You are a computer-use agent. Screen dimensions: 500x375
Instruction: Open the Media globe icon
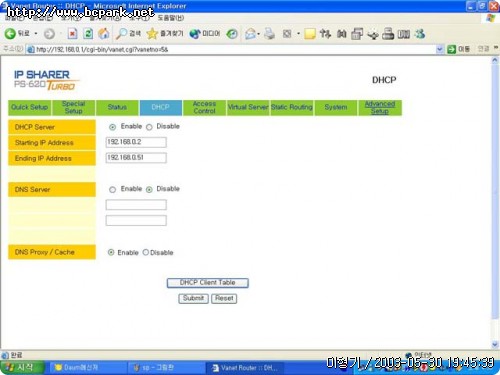(x=195, y=34)
